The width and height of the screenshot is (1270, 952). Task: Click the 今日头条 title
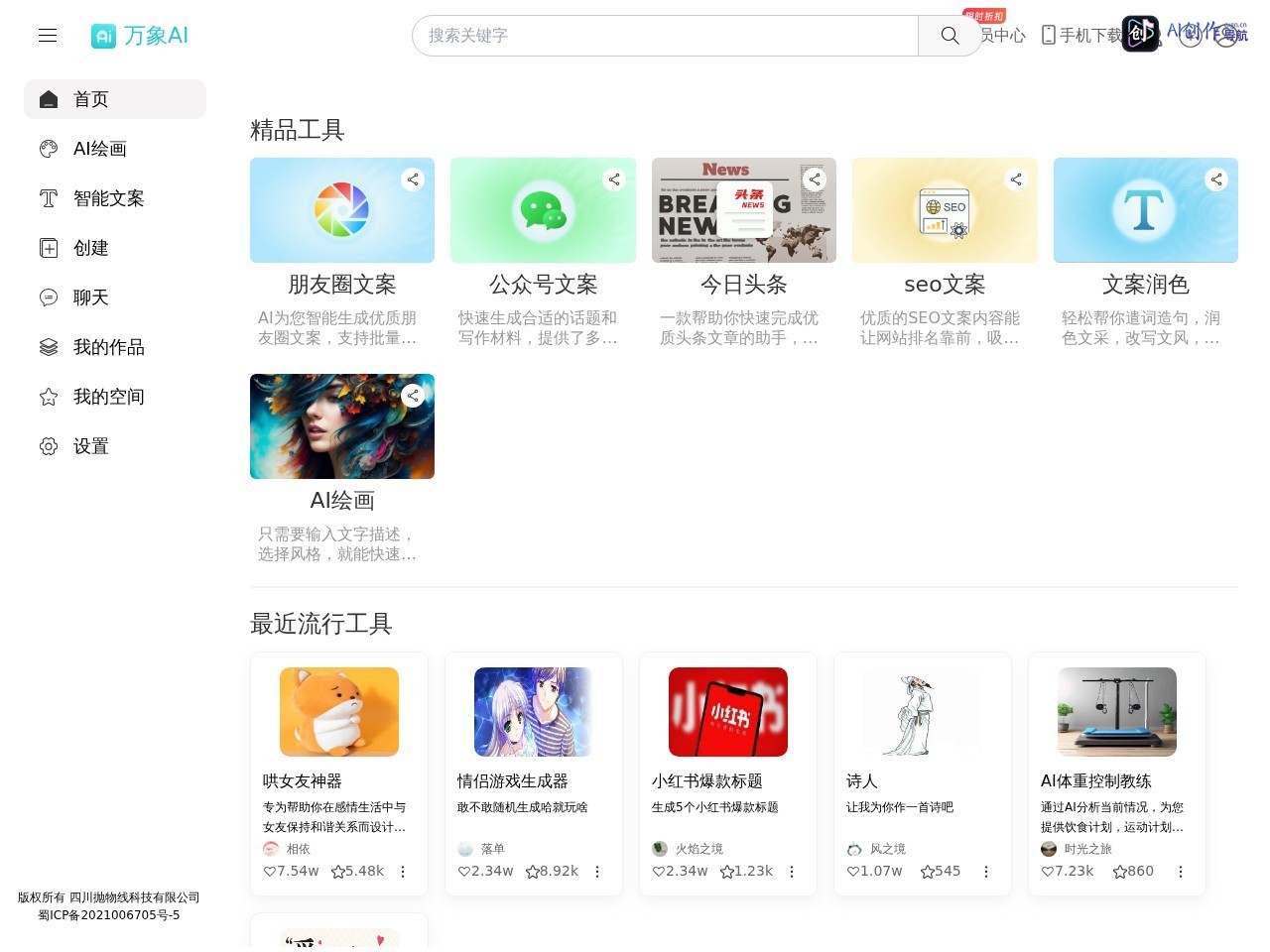click(744, 285)
